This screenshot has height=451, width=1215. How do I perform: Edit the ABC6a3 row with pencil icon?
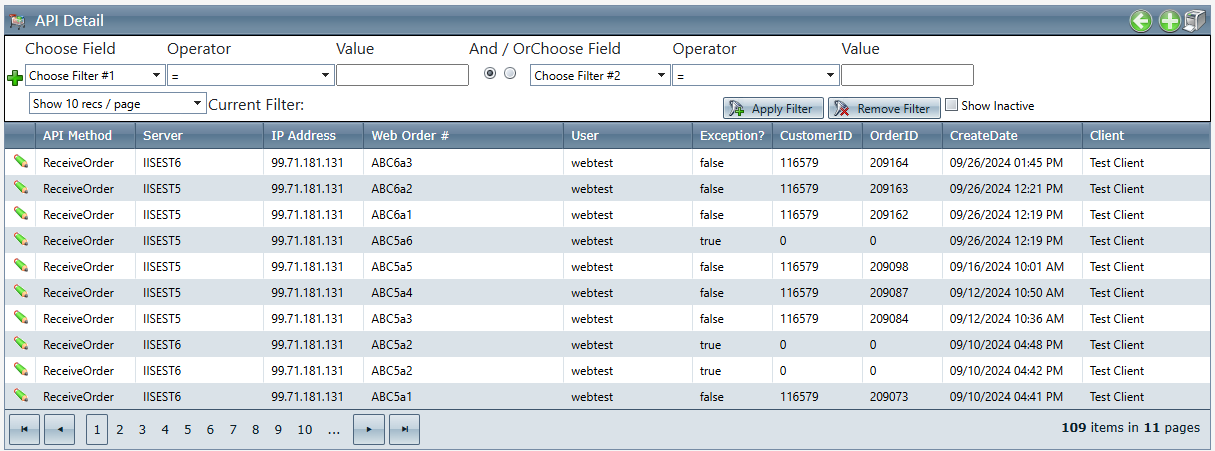click(x=20, y=162)
